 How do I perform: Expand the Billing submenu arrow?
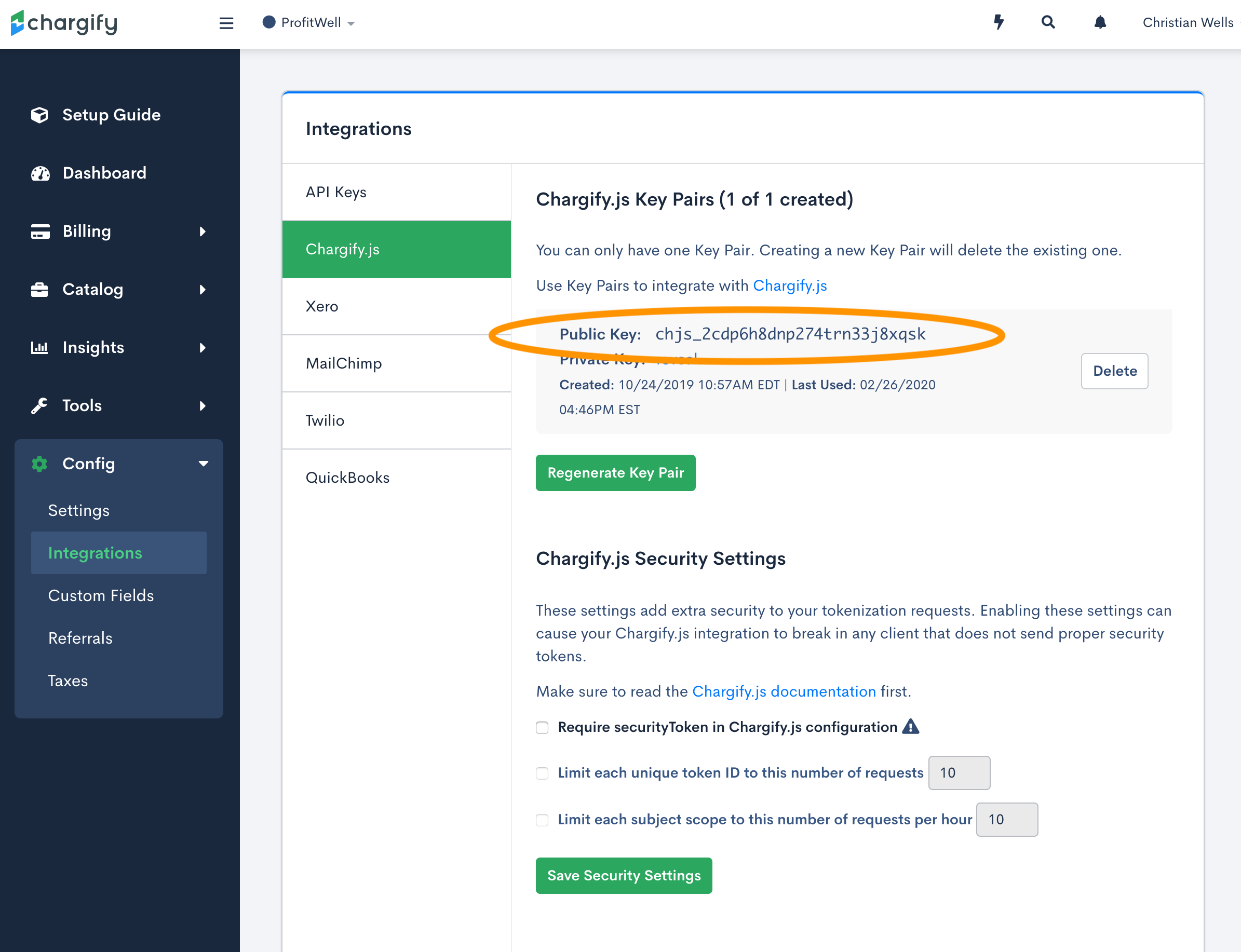[x=203, y=231]
